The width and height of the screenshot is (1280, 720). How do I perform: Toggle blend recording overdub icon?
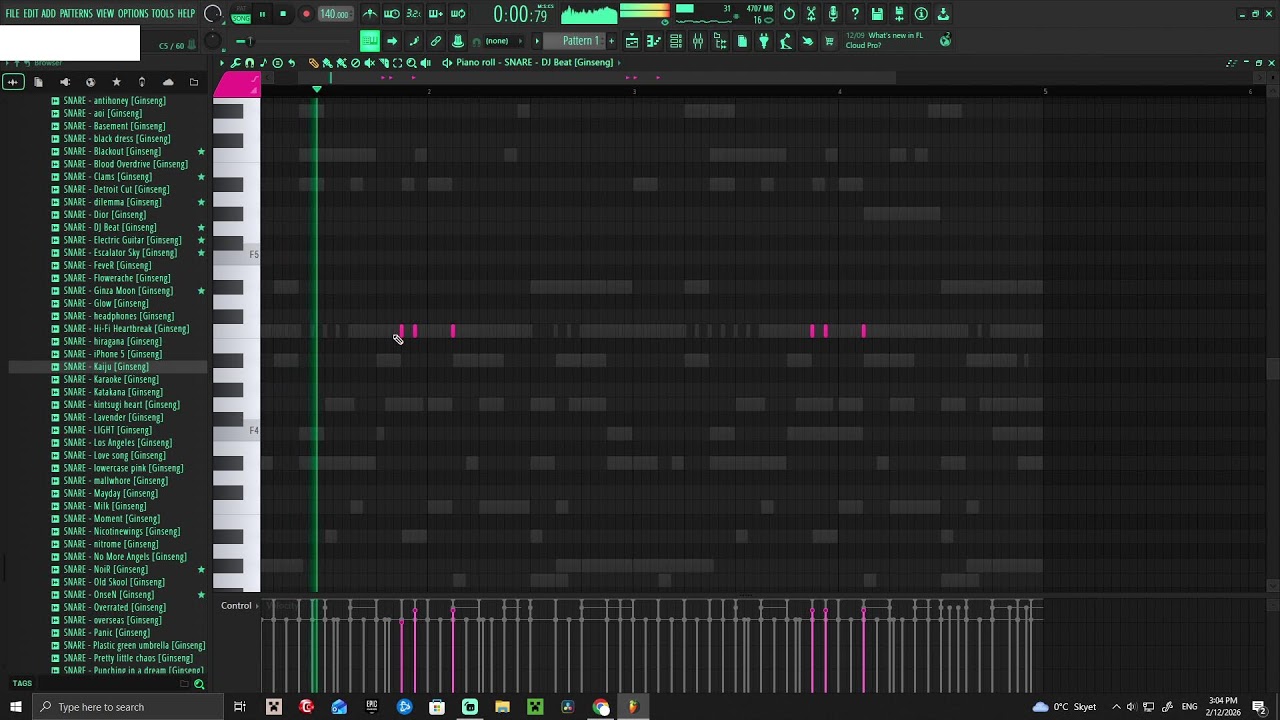pyautogui.click(x=436, y=14)
